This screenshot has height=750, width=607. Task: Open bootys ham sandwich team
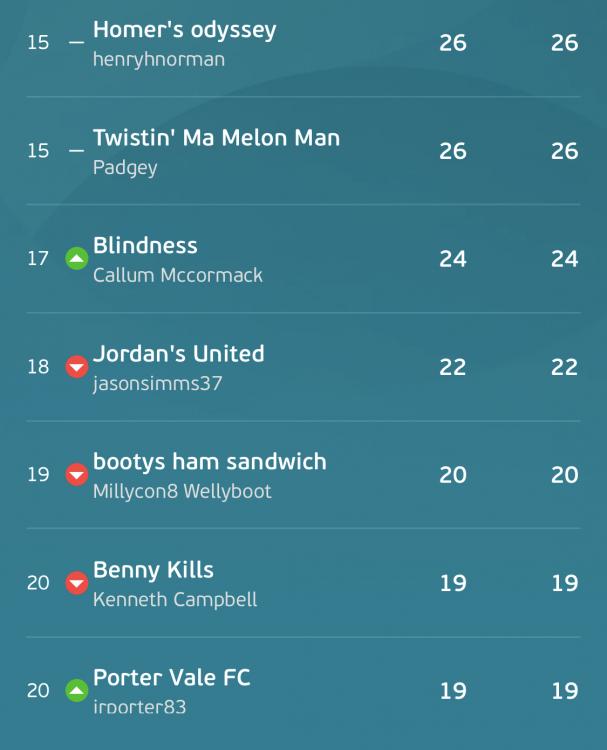point(210,462)
